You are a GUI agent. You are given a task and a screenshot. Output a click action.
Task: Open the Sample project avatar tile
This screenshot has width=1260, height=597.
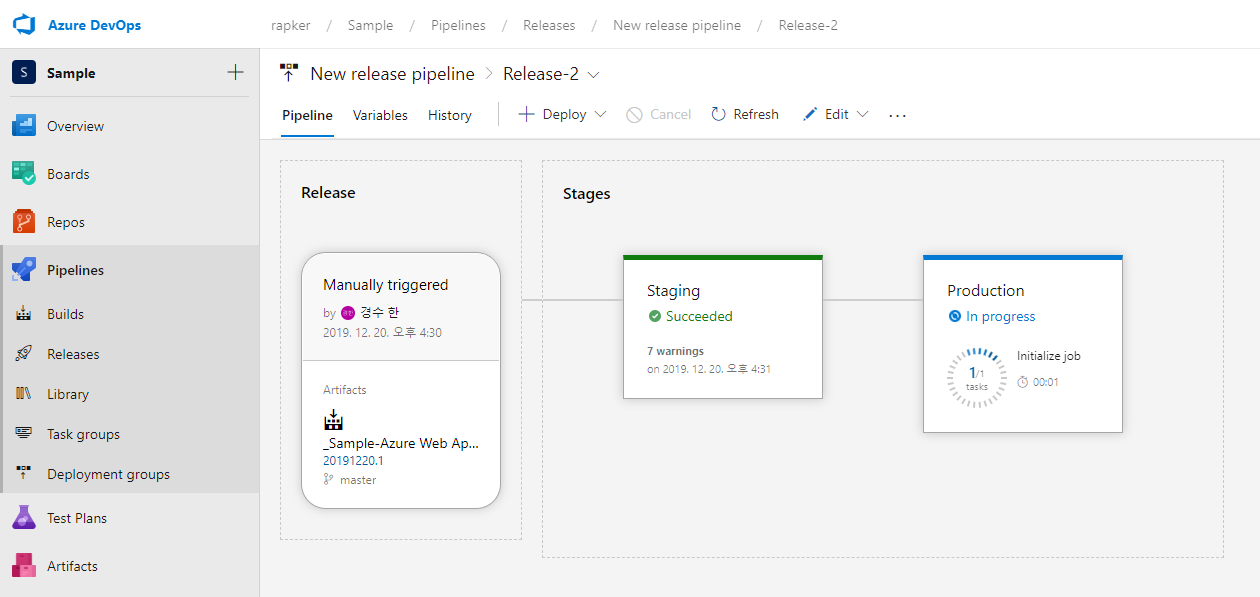[24, 73]
